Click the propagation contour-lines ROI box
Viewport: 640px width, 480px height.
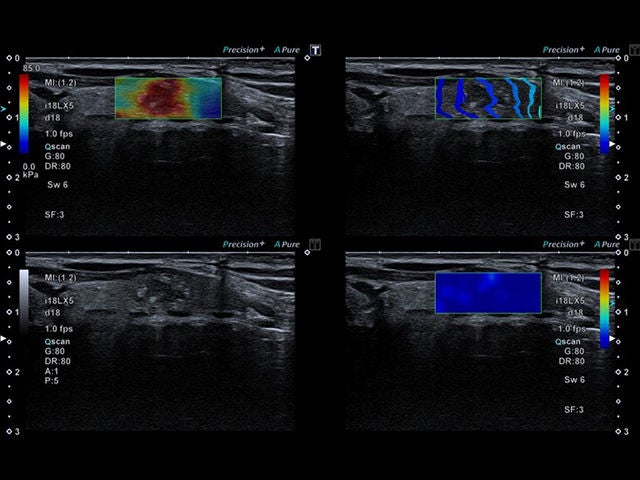488,98
